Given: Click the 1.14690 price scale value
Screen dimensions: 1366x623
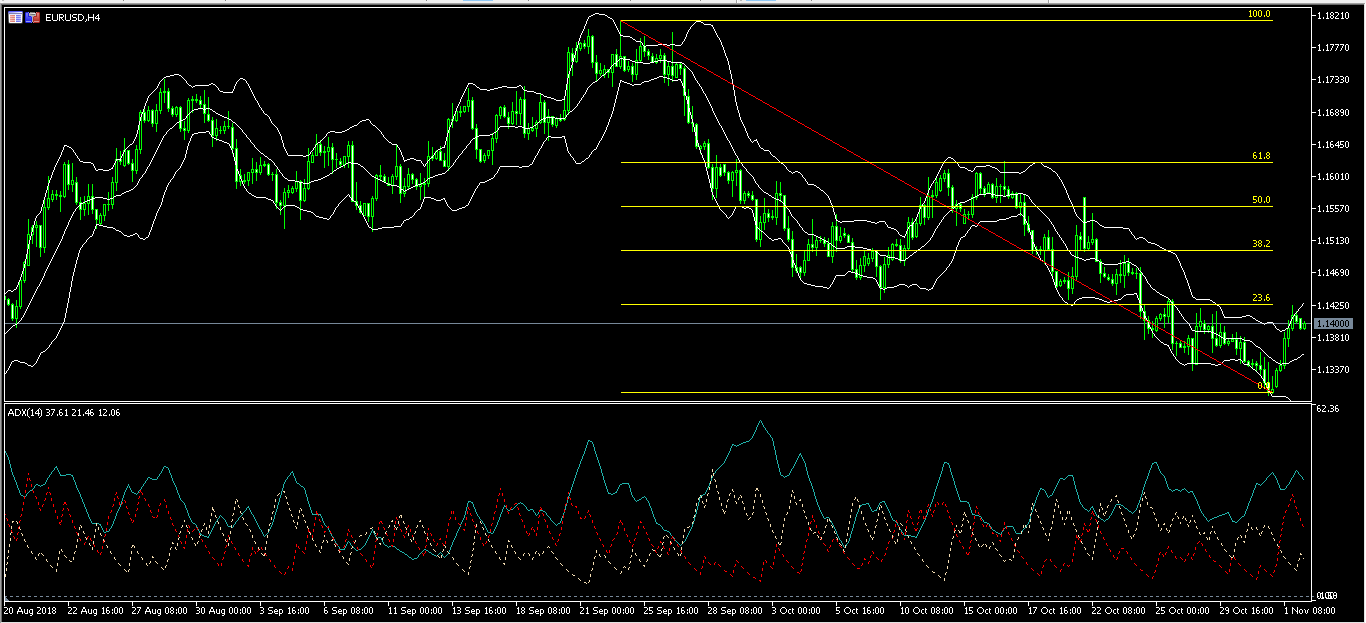Looking at the screenshot, I should click(1334, 272).
